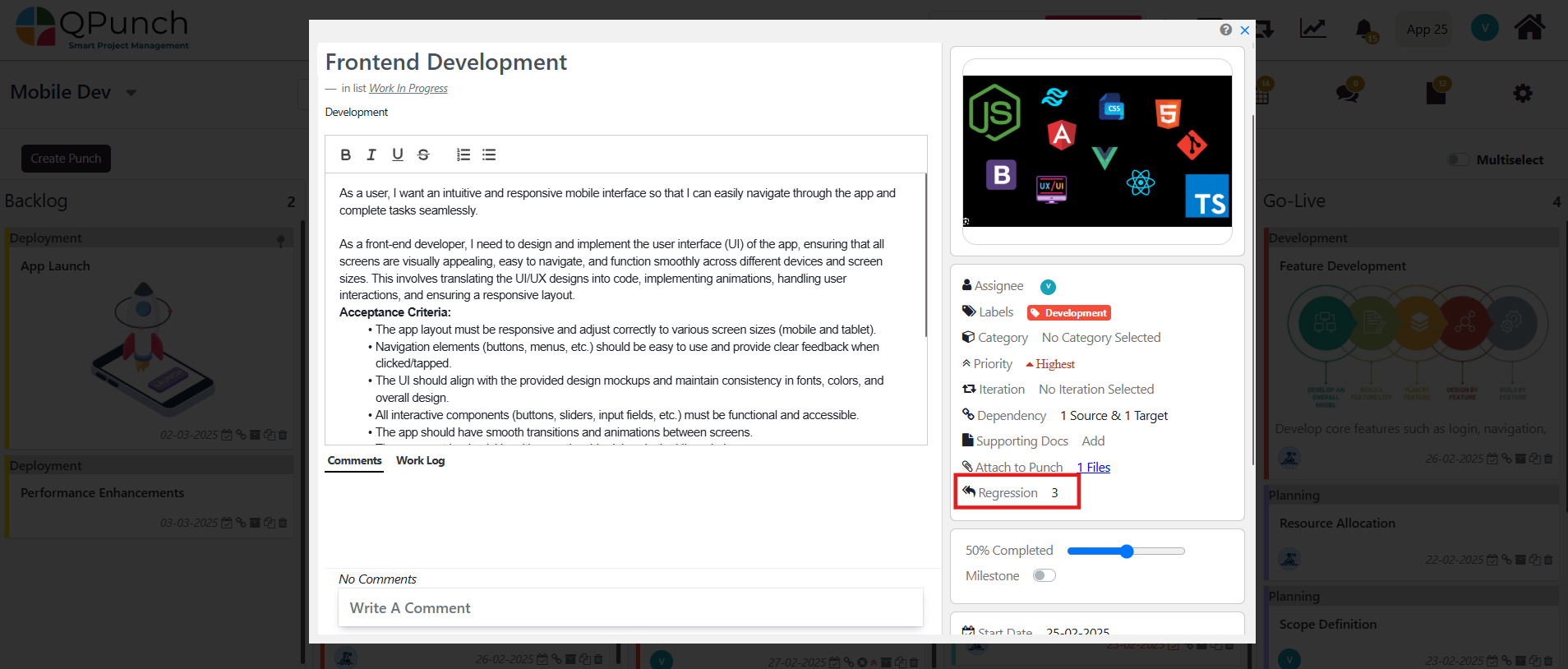The image size is (1568, 669).
Task: Click calendar icon on App Launch card
Action: 227,435
